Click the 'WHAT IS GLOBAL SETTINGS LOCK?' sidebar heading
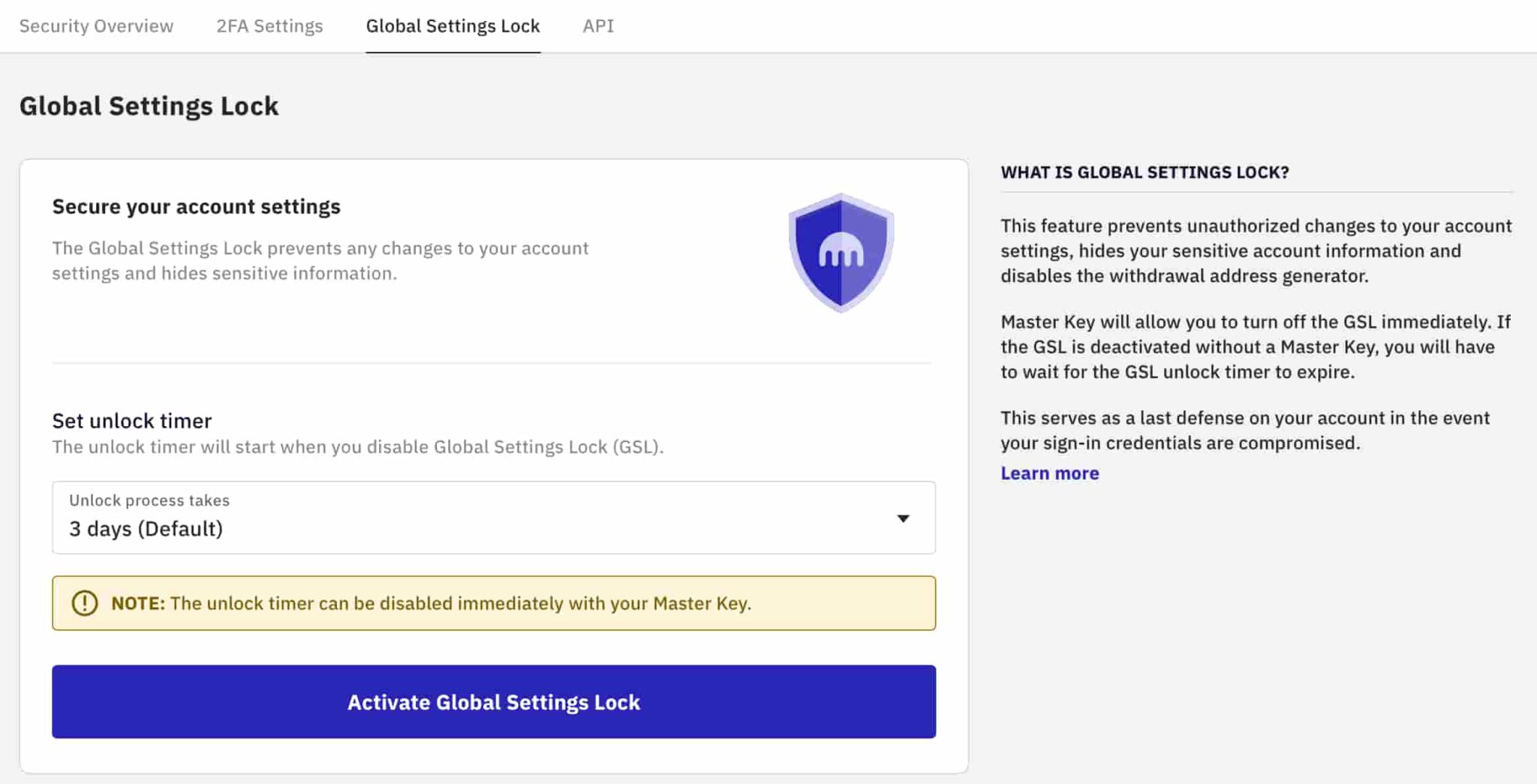This screenshot has height=784, width=1537. [x=1144, y=173]
